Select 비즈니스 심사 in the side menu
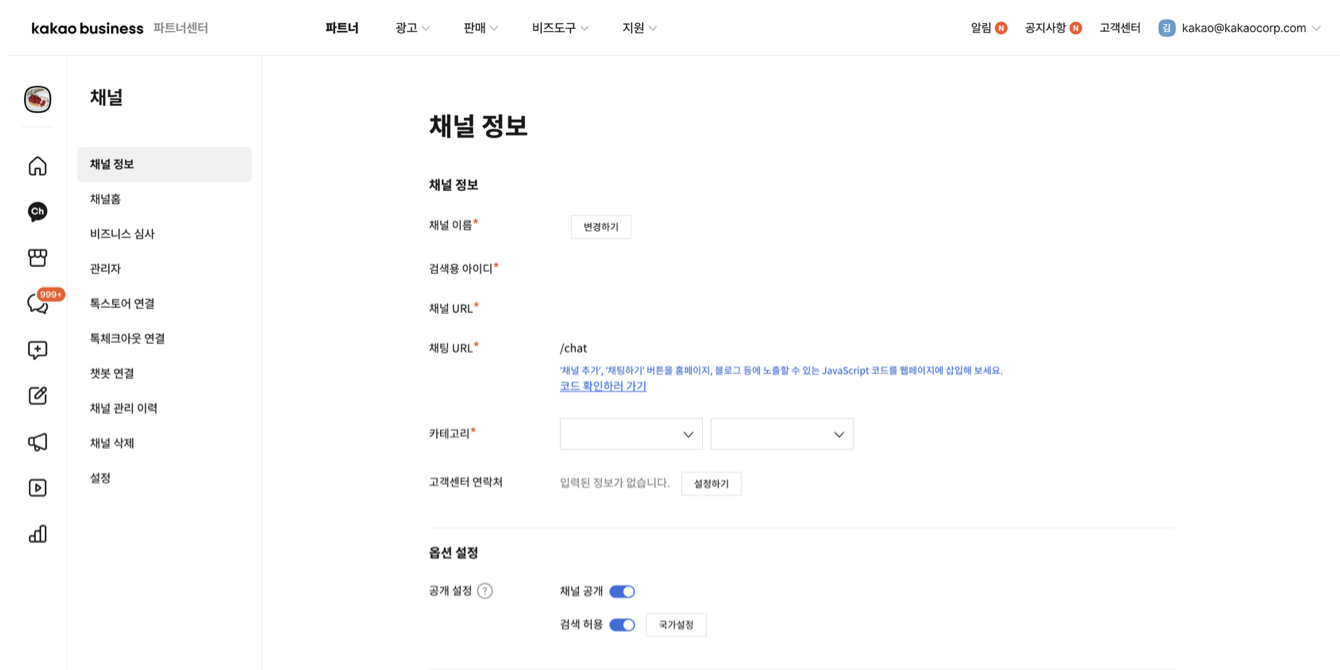1340x670 pixels. tap(122, 234)
